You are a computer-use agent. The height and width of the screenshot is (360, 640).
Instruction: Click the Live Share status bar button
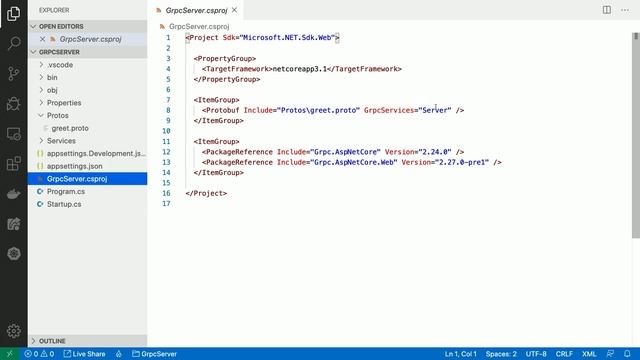(84, 354)
